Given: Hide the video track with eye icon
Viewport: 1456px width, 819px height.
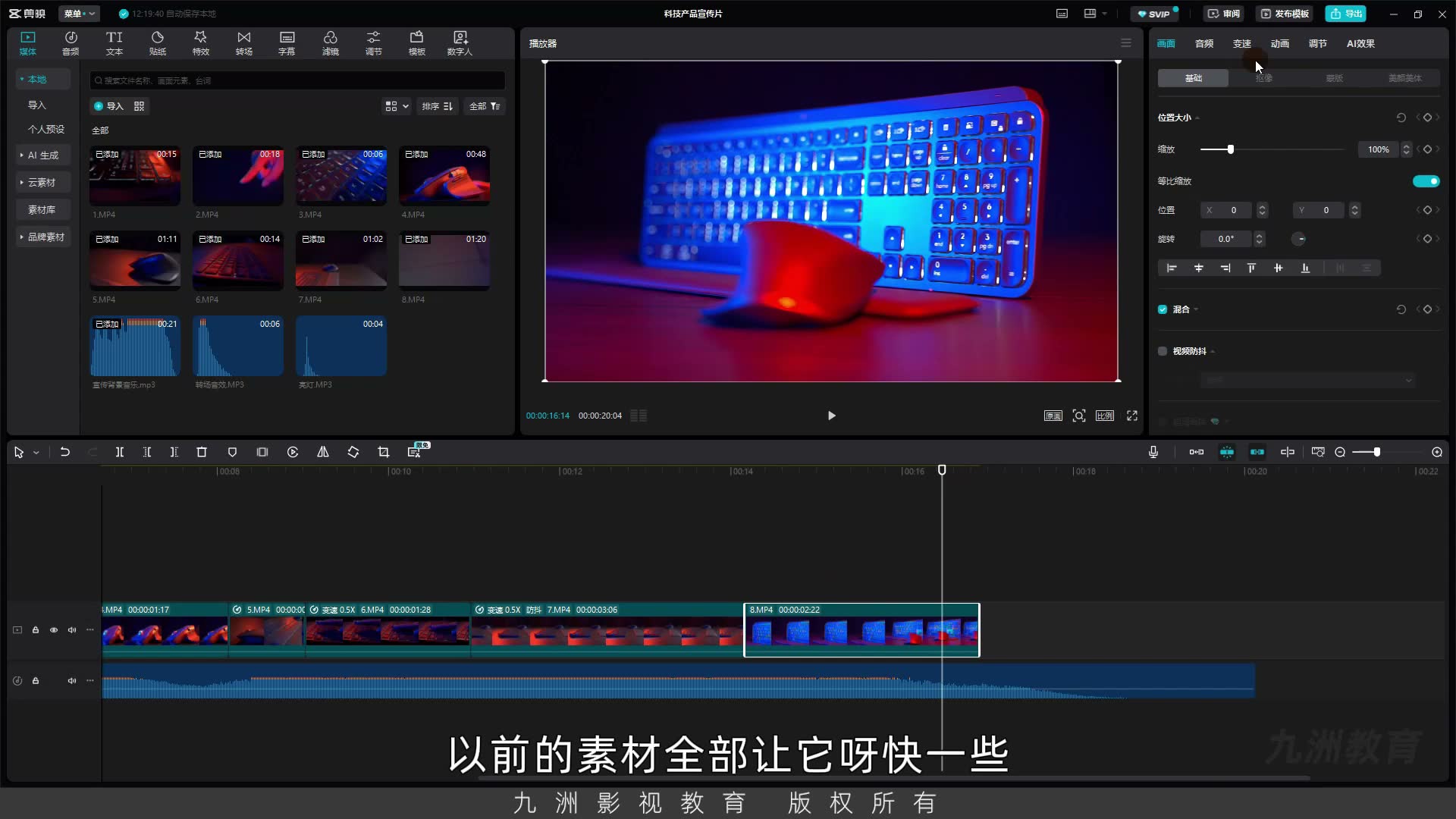Looking at the screenshot, I should 54,630.
